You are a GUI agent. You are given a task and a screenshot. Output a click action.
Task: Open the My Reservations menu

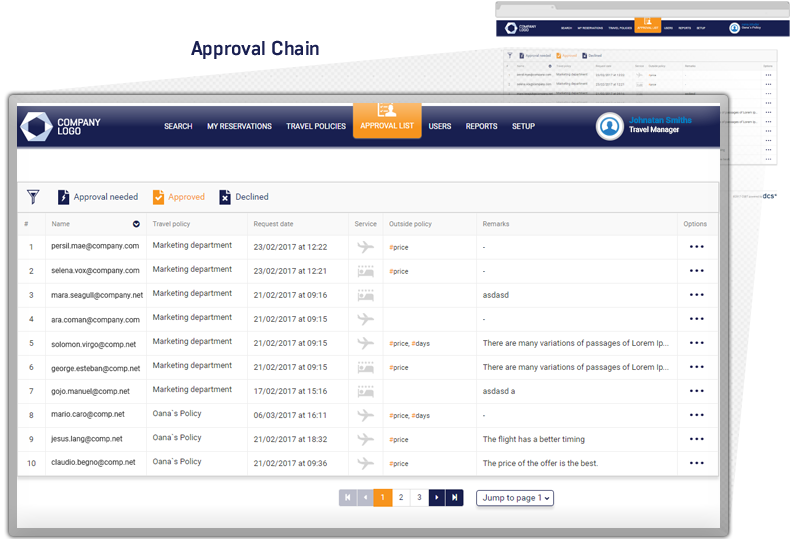click(x=239, y=126)
